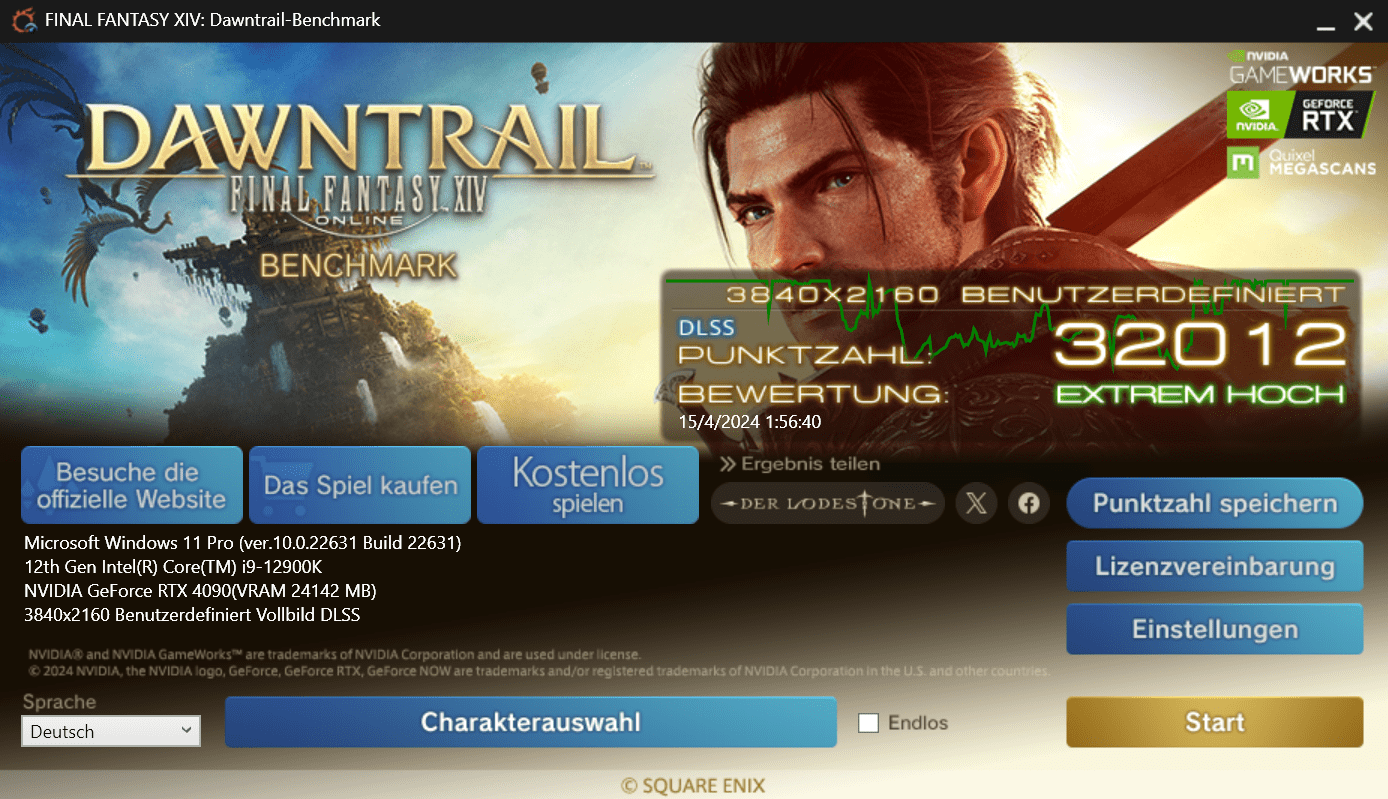Click the NVIDIA GameWorks logo
Image resolution: width=1388 pixels, height=799 pixels.
click(x=1301, y=68)
